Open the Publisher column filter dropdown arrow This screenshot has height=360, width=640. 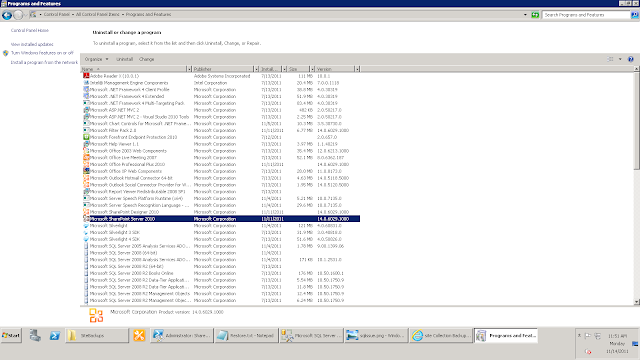(256, 69)
